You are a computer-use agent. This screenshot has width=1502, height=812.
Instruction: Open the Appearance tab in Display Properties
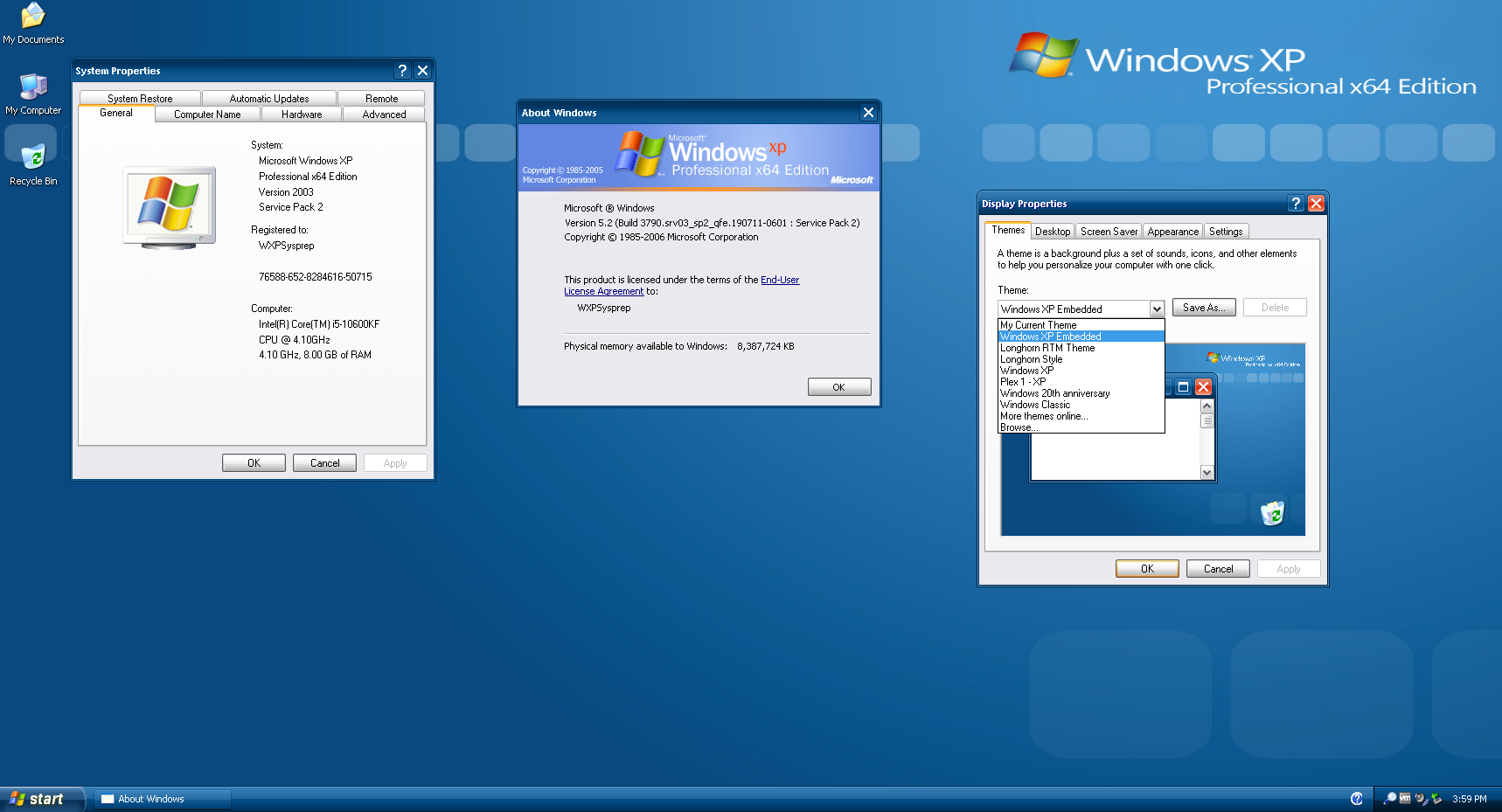(x=1172, y=231)
